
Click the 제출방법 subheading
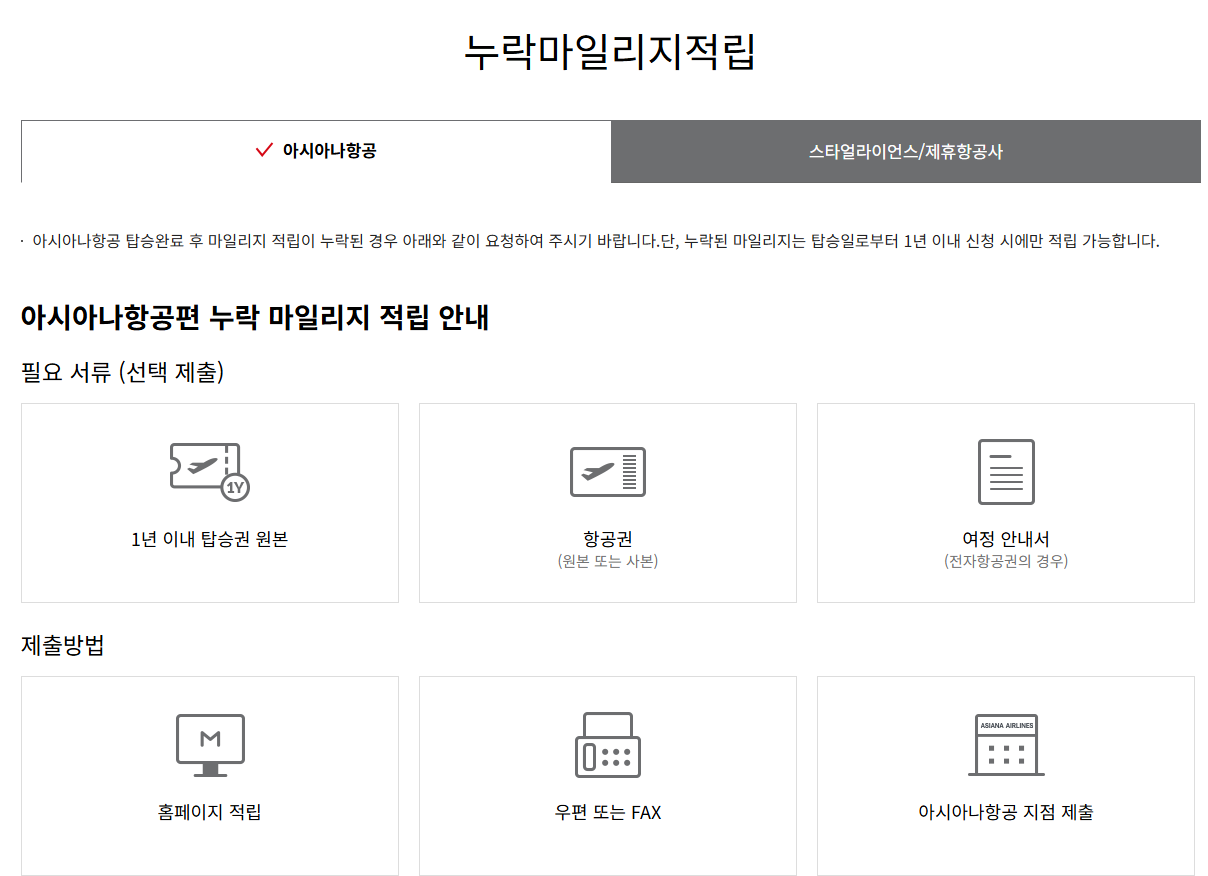[63, 645]
